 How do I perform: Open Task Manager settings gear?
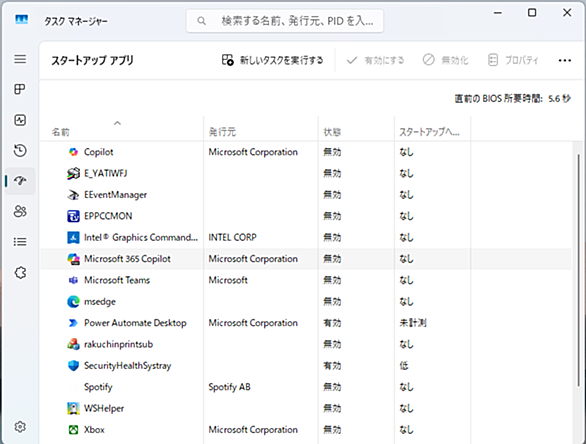coord(20,426)
